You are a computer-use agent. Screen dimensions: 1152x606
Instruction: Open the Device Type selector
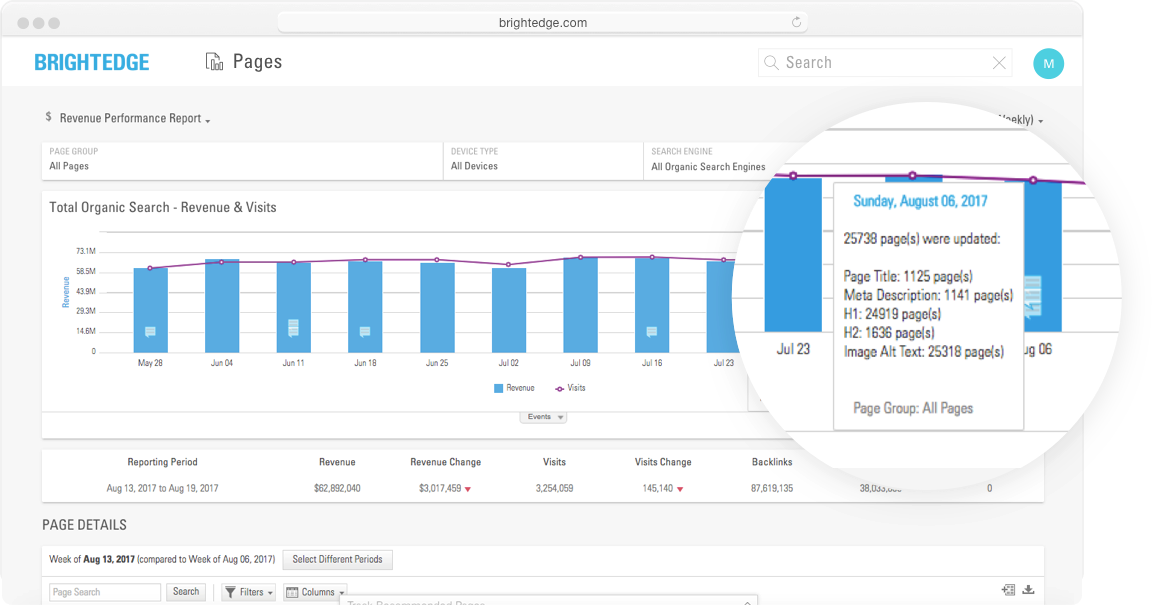(542, 160)
